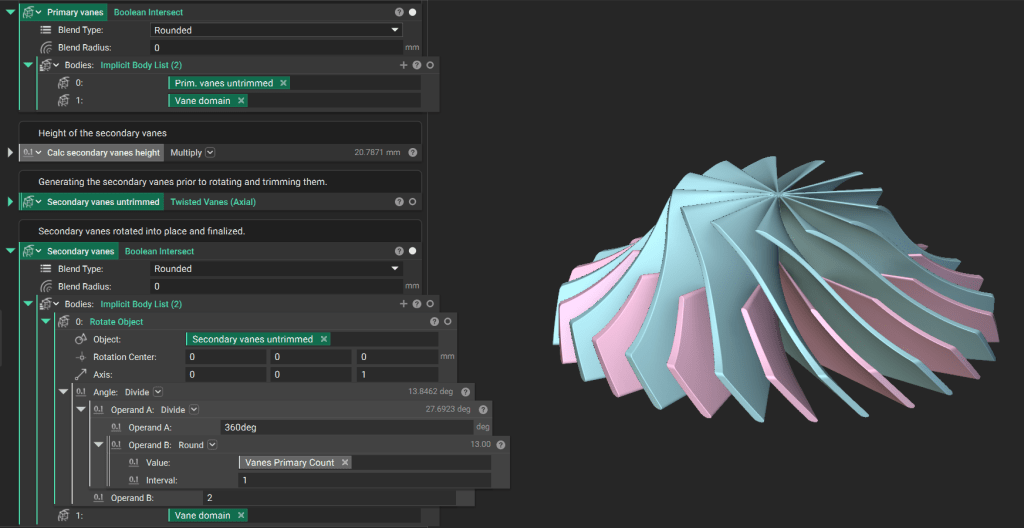Viewport: 1024px width, 528px height.
Task: Click help icon on Primary vanes block
Action: pos(399,12)
